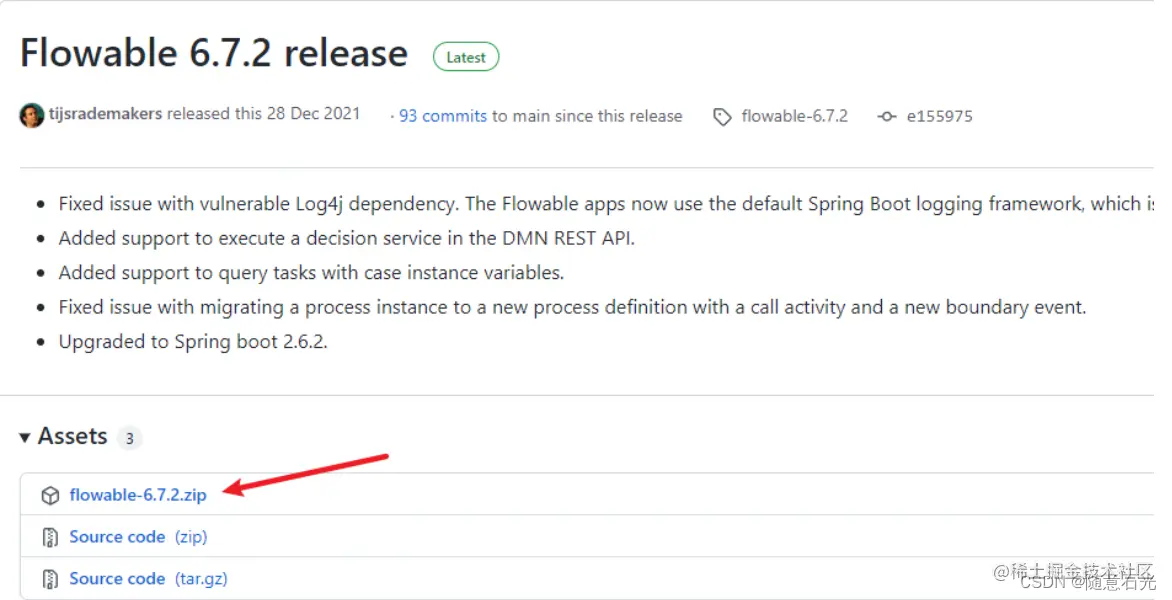
Task: Click the Assets disclosure triangle
Action: click(x=23, y=437)
